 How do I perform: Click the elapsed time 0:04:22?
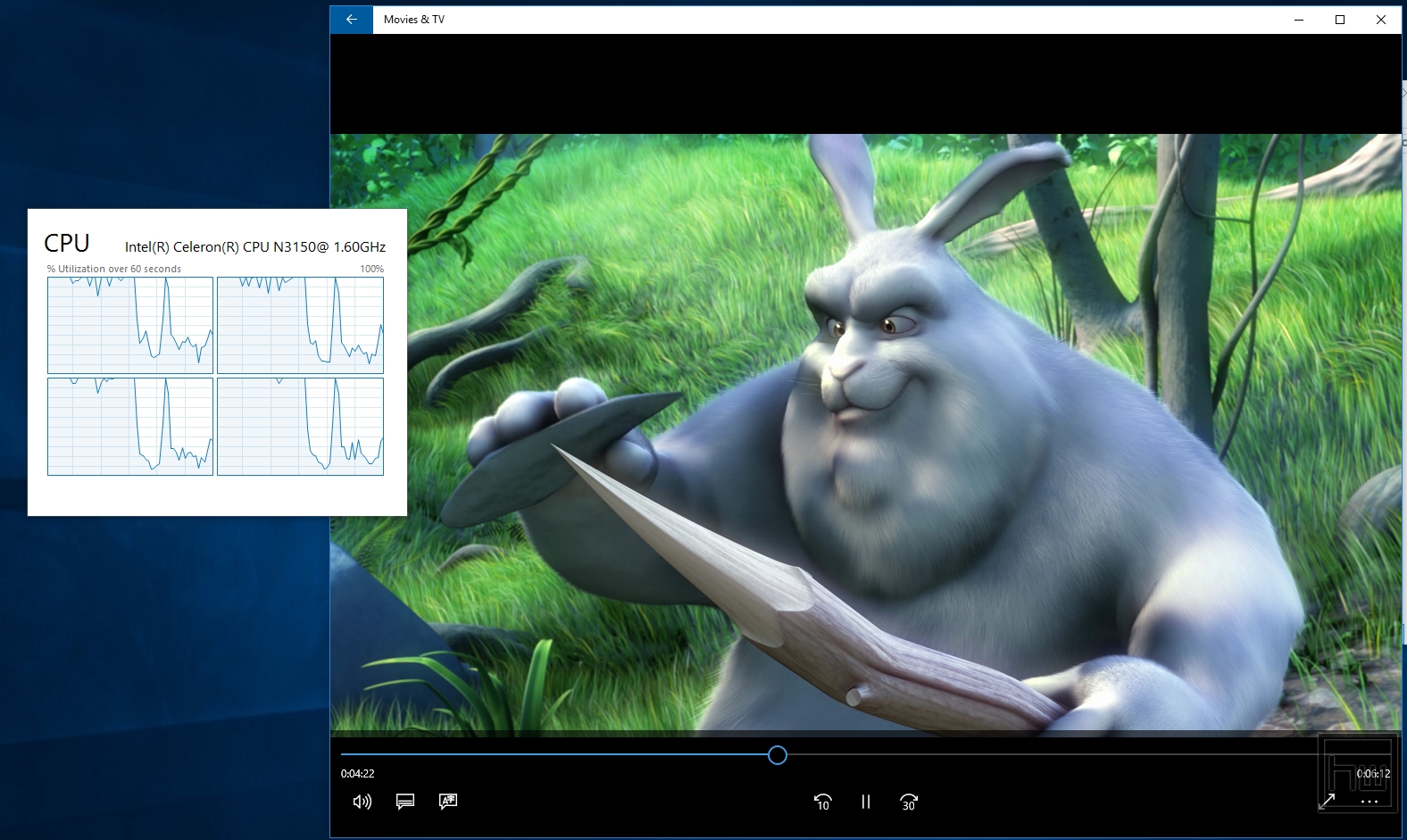(357, 774)
